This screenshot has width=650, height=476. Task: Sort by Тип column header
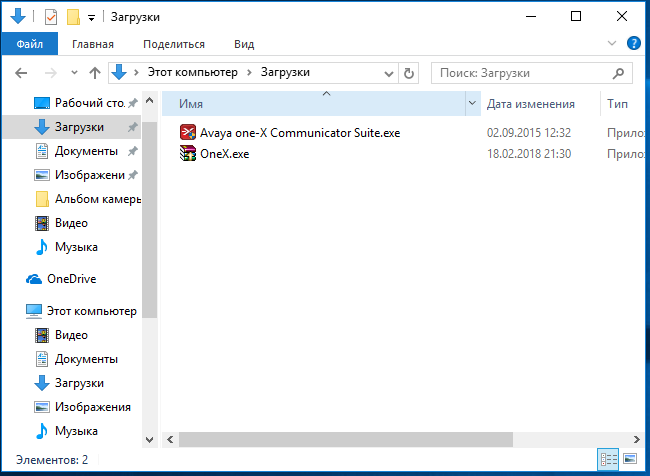point(617,104)
